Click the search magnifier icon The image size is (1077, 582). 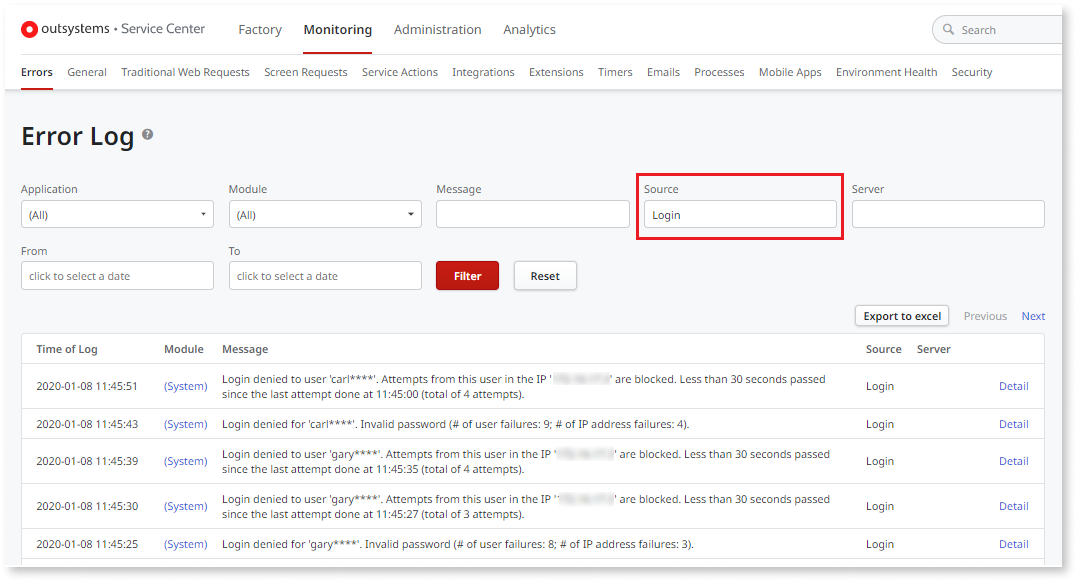(x=949, y=30)
